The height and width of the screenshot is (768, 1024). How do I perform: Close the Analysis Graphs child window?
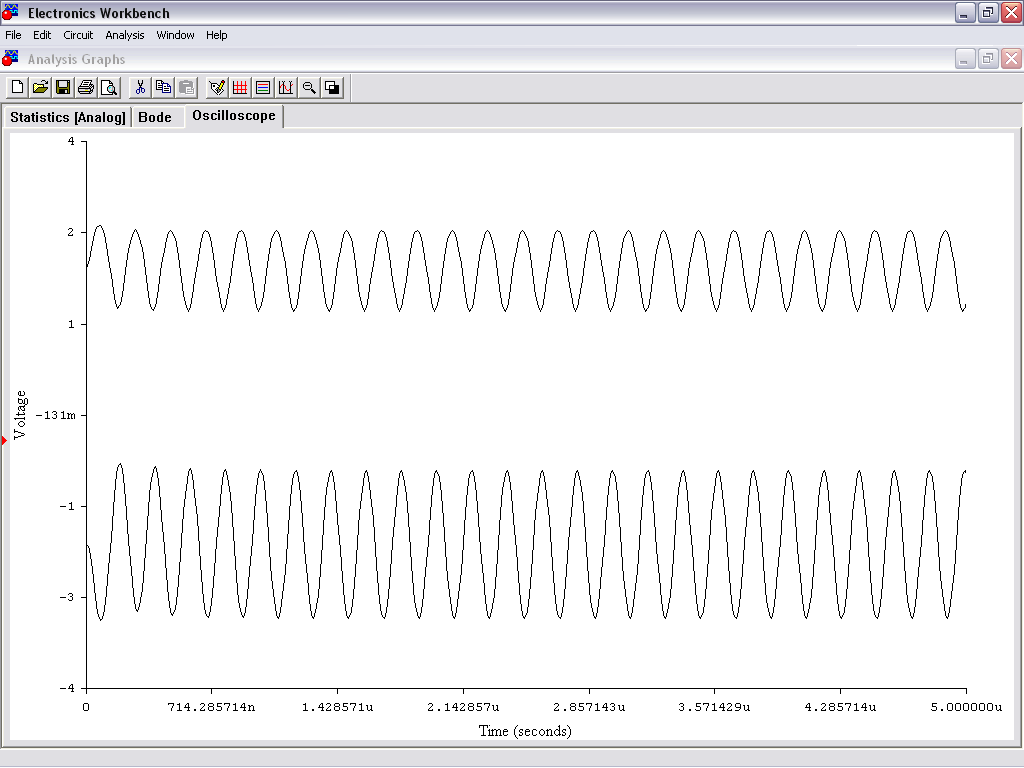1012,59
